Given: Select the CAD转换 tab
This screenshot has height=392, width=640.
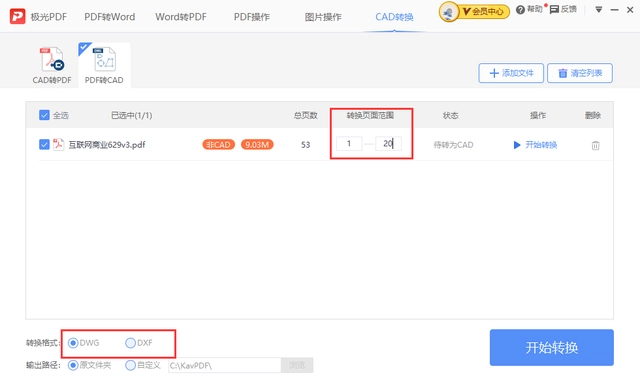Looking at the screenshot, I should 394,17.
